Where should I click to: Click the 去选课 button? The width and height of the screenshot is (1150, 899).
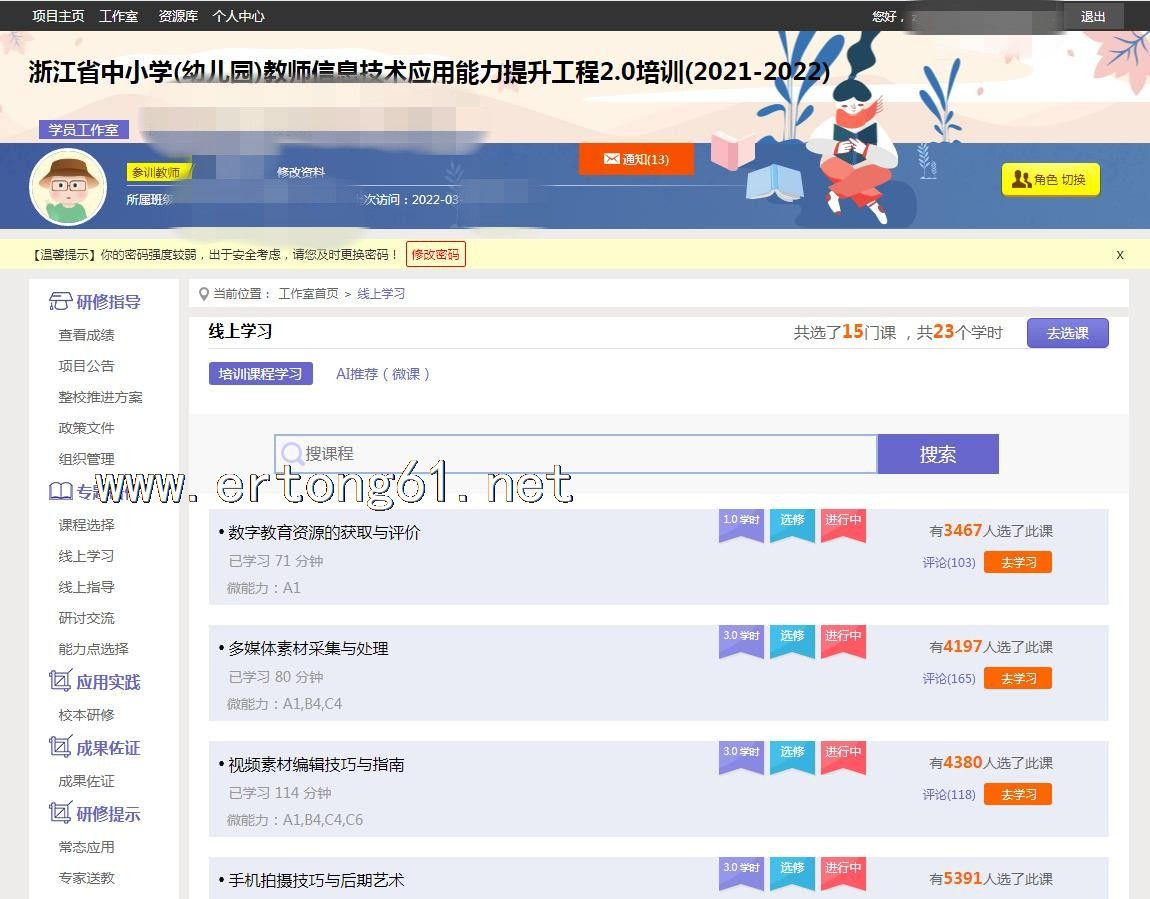click(1067, 333)
